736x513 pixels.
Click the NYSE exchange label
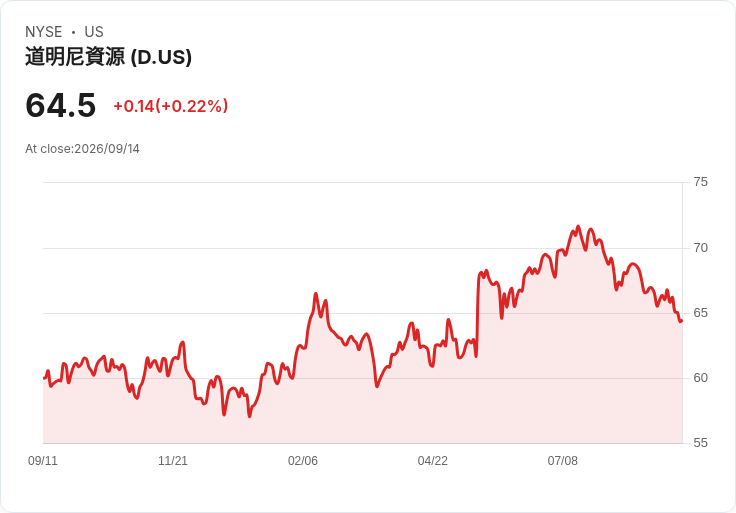(44, 32)
